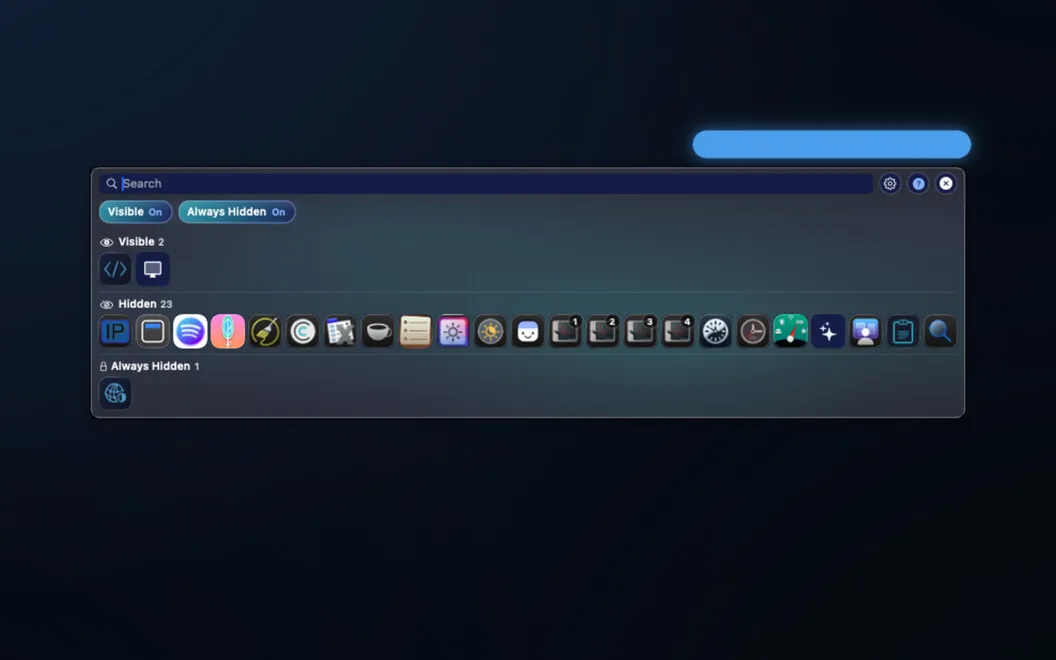Click the purple brightness sun icon
This screenshot has width=1056, height=660.
click(x=453, y=331)
